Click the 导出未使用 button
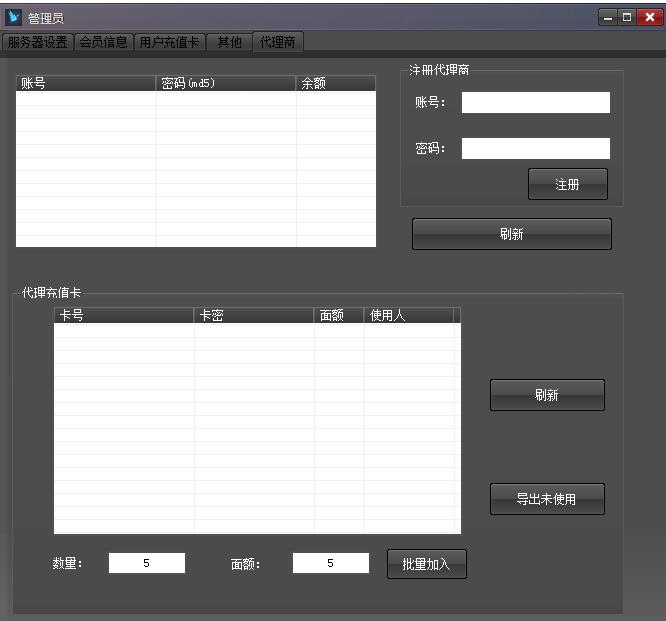This screenshot has width=666, height=621. click(x=547, y=499)
